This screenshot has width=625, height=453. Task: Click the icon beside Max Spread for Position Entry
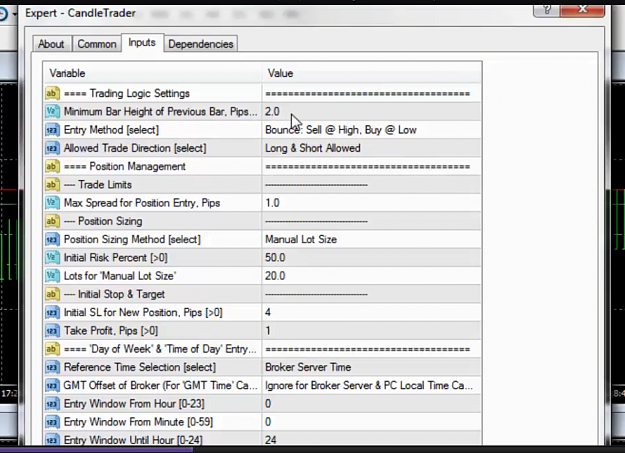52,203
